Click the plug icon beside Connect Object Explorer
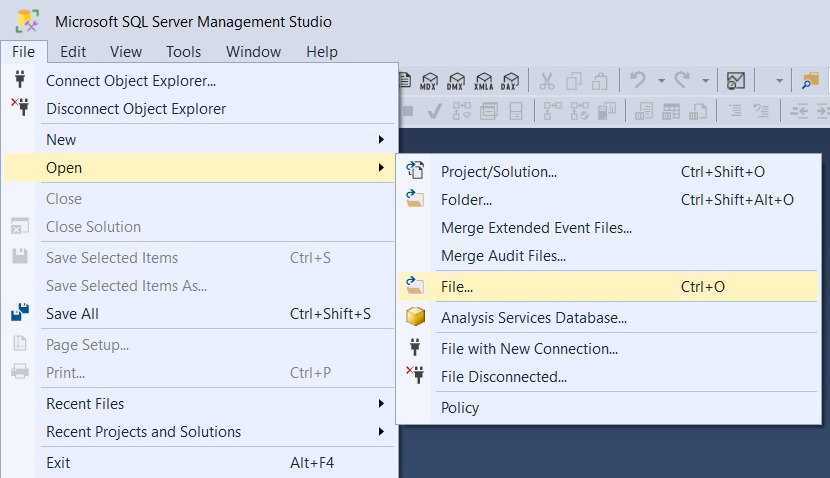Image resolution: width=830 pixels, height=478 pixels. tap(20, 79)
